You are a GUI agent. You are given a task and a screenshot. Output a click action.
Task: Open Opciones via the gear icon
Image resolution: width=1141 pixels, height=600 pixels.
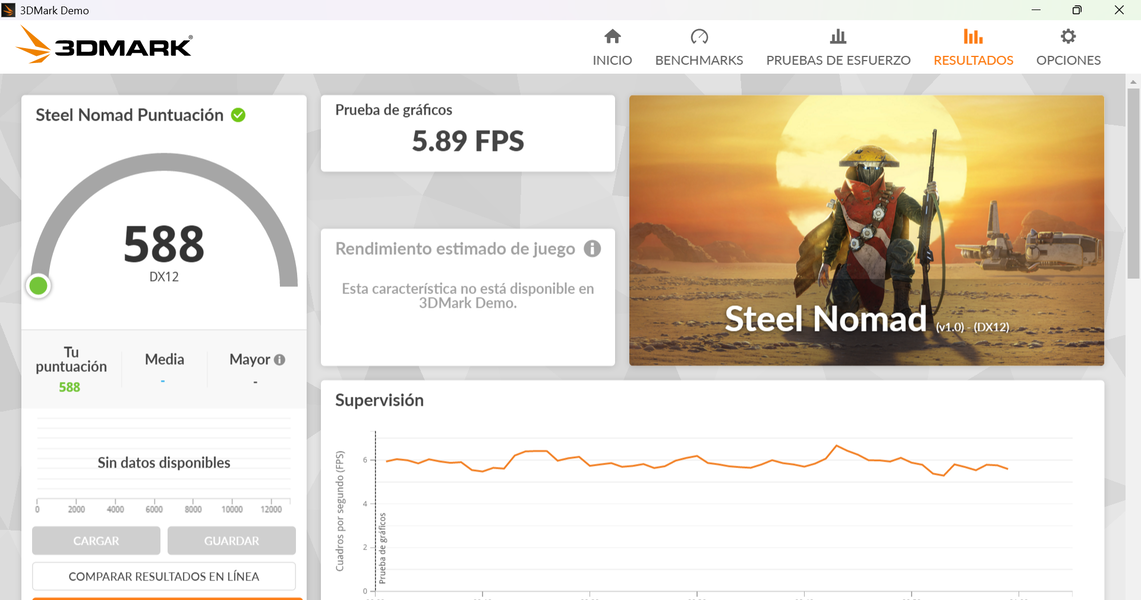pyautogui.click(x=1068, y=37)
